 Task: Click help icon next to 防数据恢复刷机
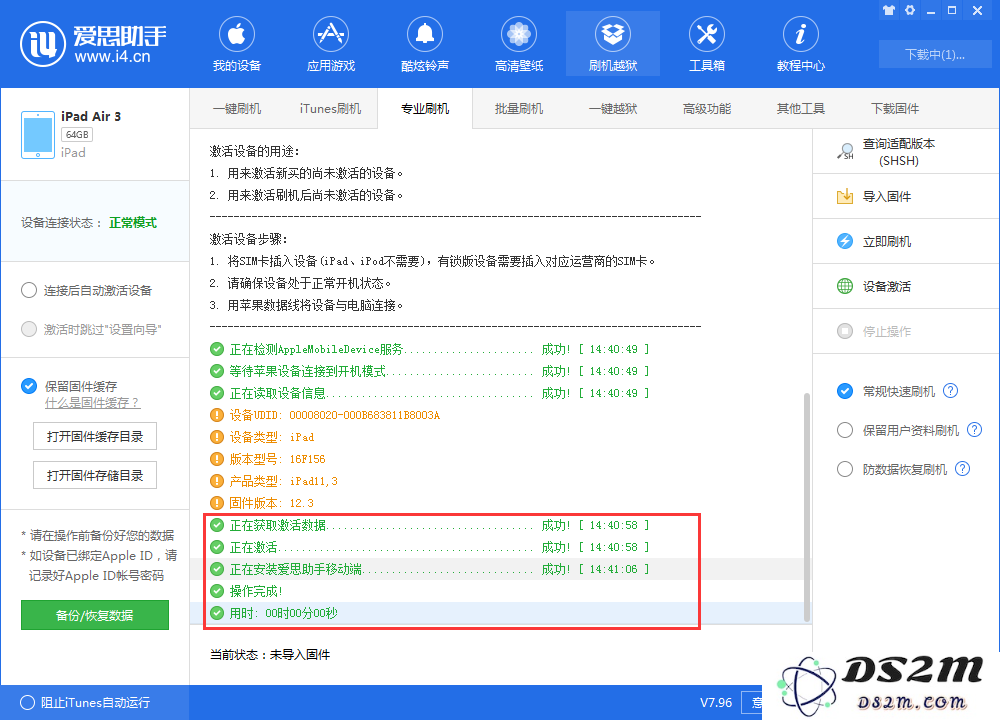tap(962, 469)
